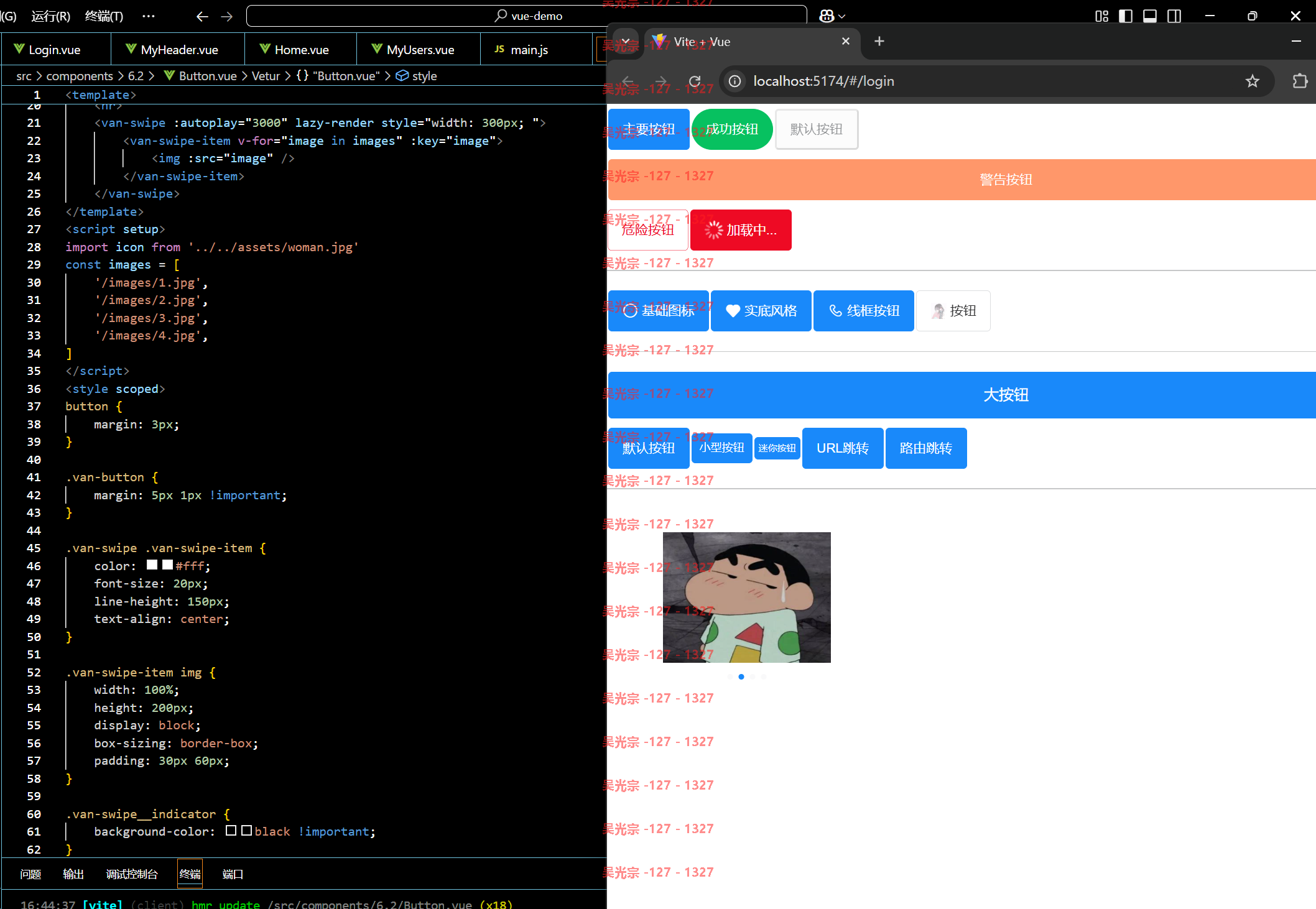Click the 路由跳转 button
This screenshot has width=1316, height=909.
pyautogui.click(x=926, y=448)
